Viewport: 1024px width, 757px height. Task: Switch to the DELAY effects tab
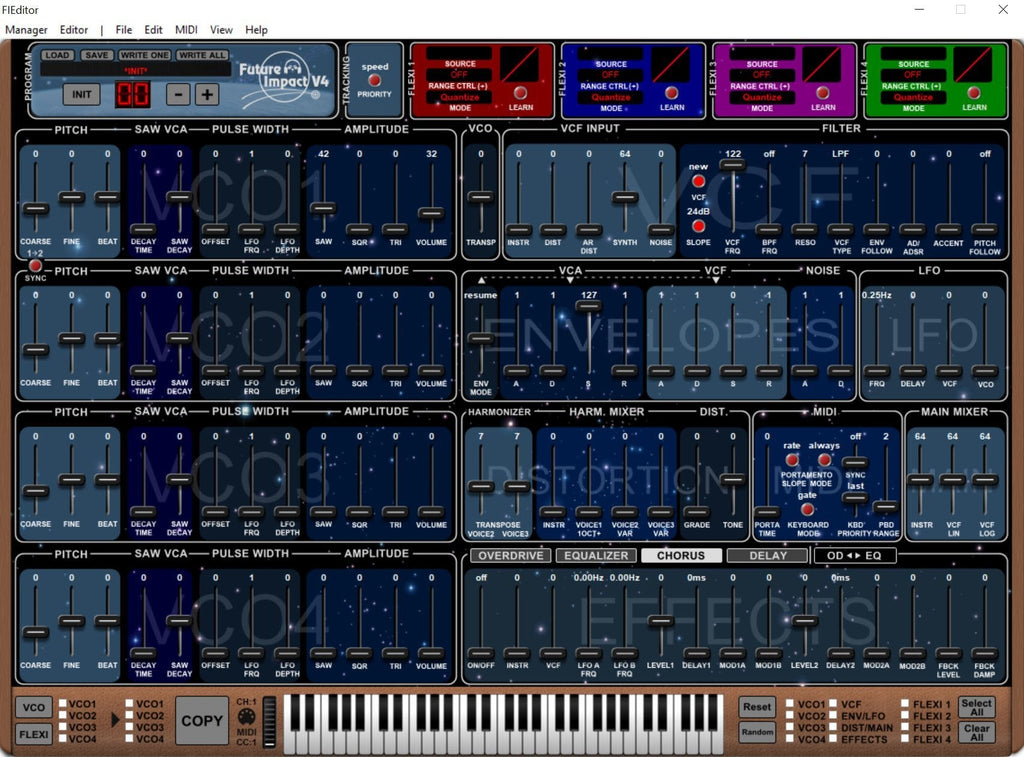click(768, 555)
